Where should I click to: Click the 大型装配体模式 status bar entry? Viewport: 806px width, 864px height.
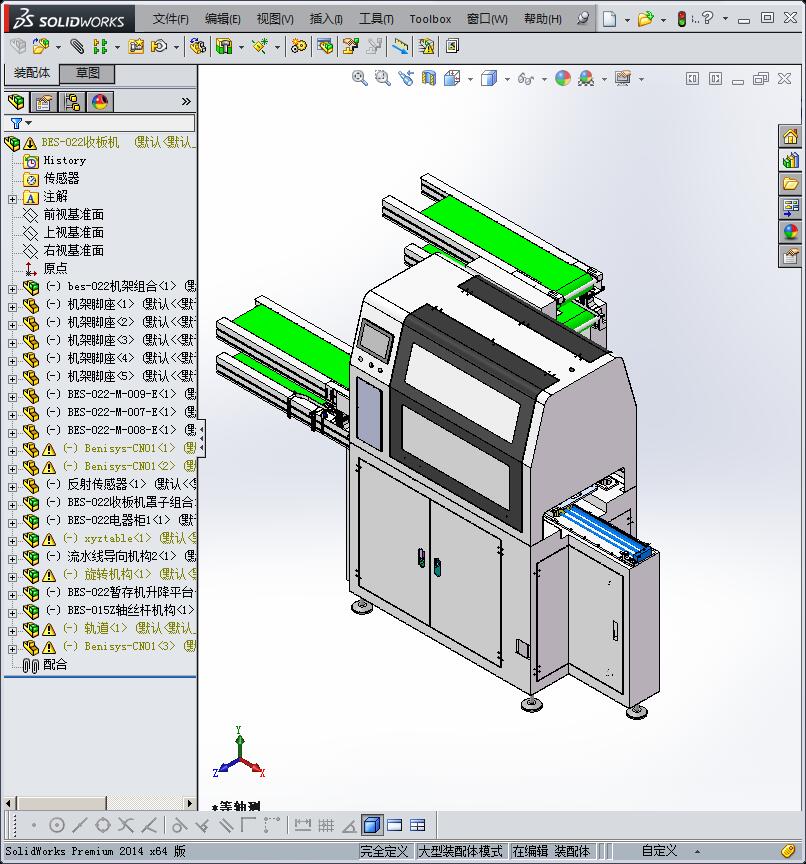pyautogui.click(x=460, y=851)
